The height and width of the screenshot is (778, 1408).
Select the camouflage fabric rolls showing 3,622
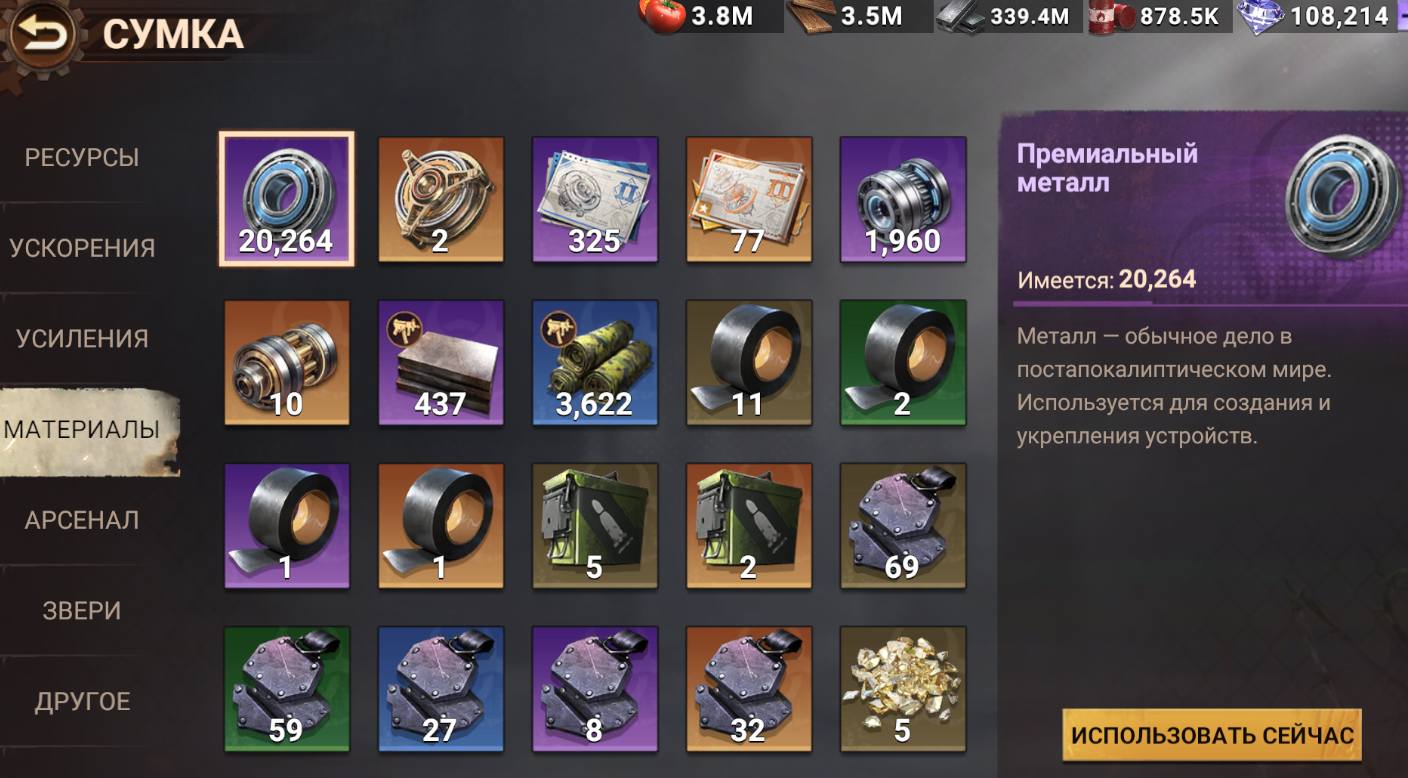[x=594, y=362]
